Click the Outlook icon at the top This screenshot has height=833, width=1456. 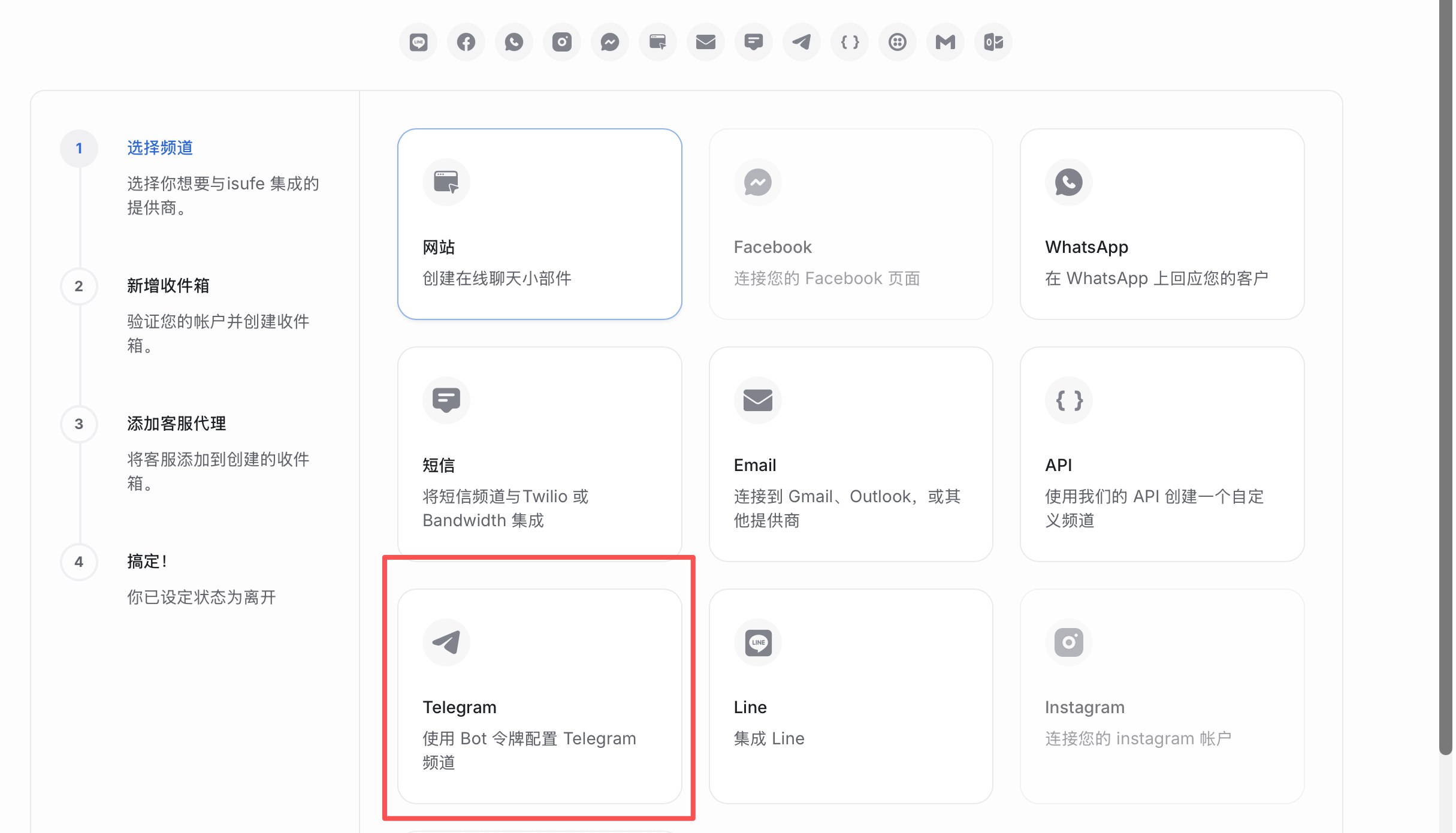tap(993, 42)
